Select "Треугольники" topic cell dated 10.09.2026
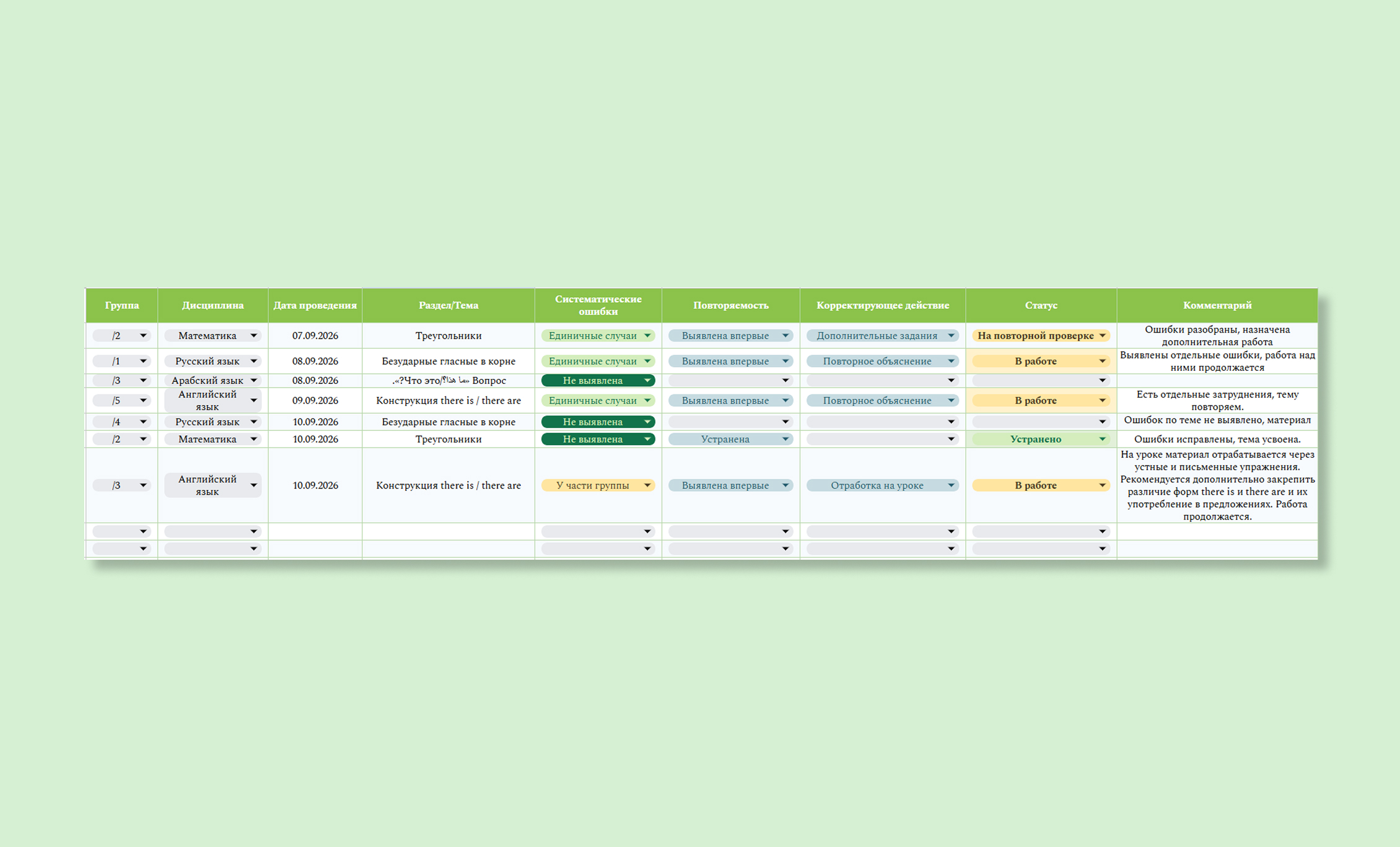The width and height of the screenshot is (1400, 847). 448,439
